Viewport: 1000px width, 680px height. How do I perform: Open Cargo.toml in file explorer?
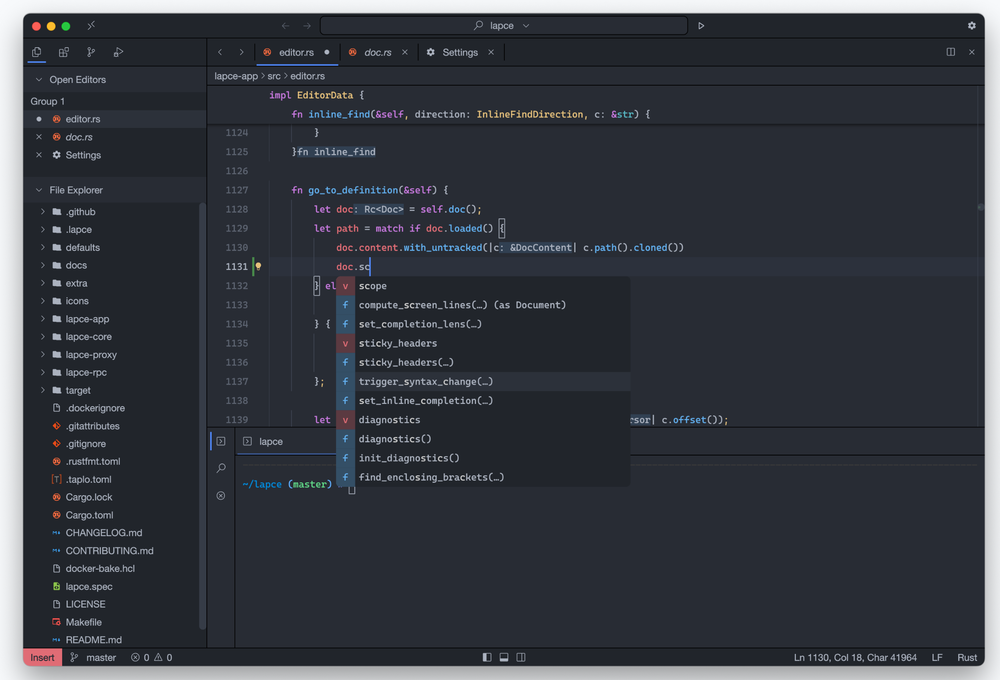click(x=89, y=515)
